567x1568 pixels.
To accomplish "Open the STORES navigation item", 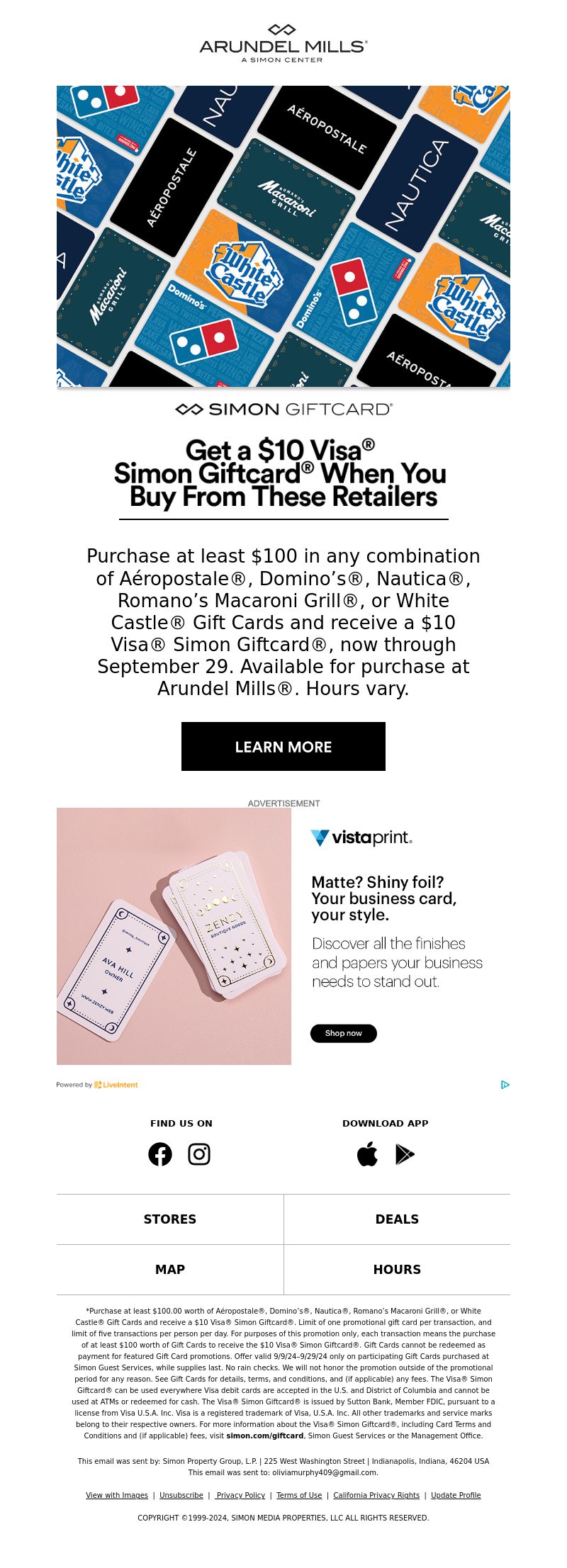I will tap(170, 1219).
